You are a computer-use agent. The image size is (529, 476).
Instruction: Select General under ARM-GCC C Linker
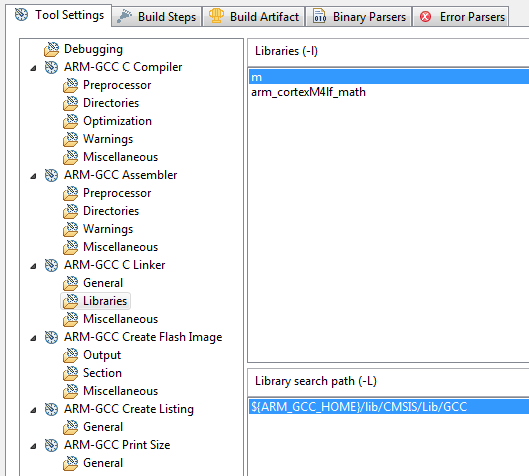pos(103,283)
